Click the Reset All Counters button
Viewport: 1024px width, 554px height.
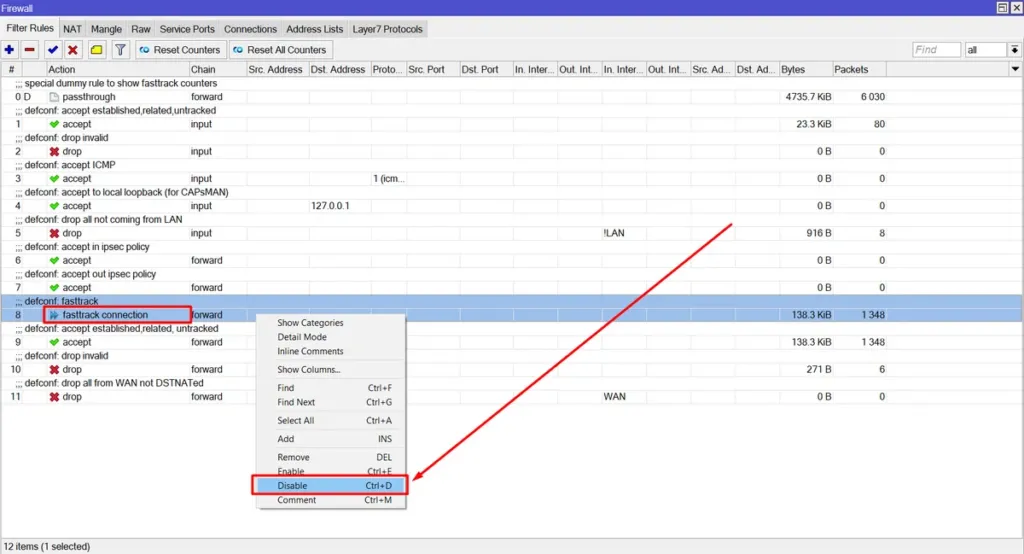click(x=279, y=49)
